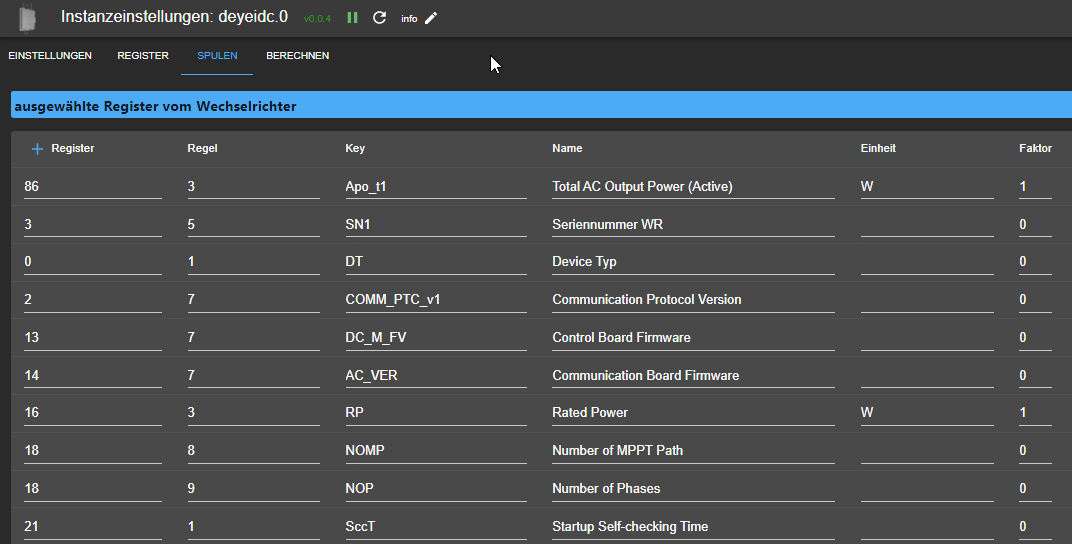1072x544 pixels.
Task: Switch to the Register tab
Action: tap(143, 56)
